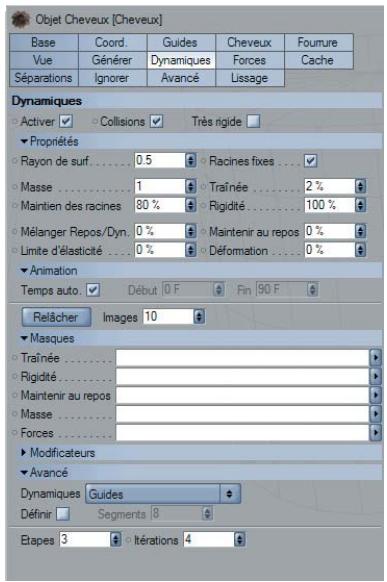Click the Rayon de surf. value field
The height and width of the screenshot is (582, 387).
tap(160, 160)
